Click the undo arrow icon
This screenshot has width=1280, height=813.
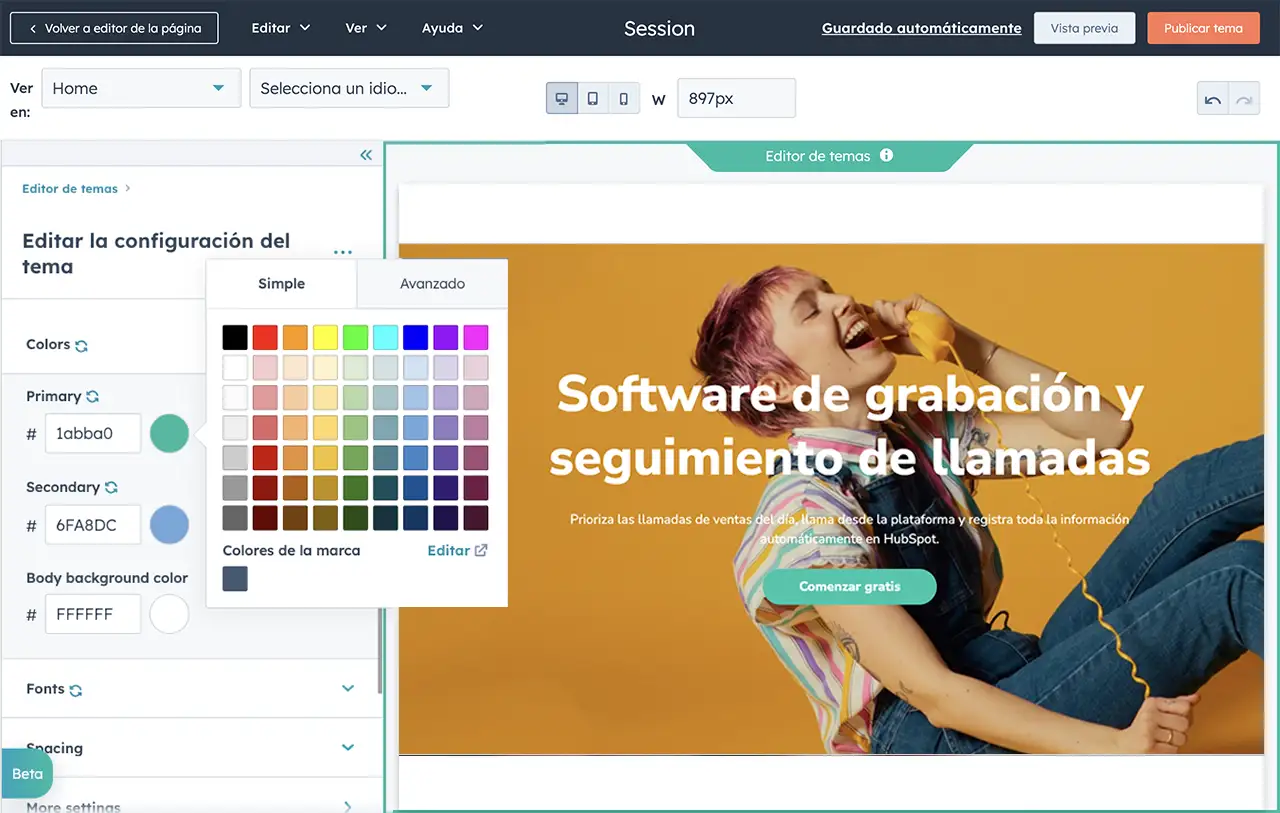1213,99
